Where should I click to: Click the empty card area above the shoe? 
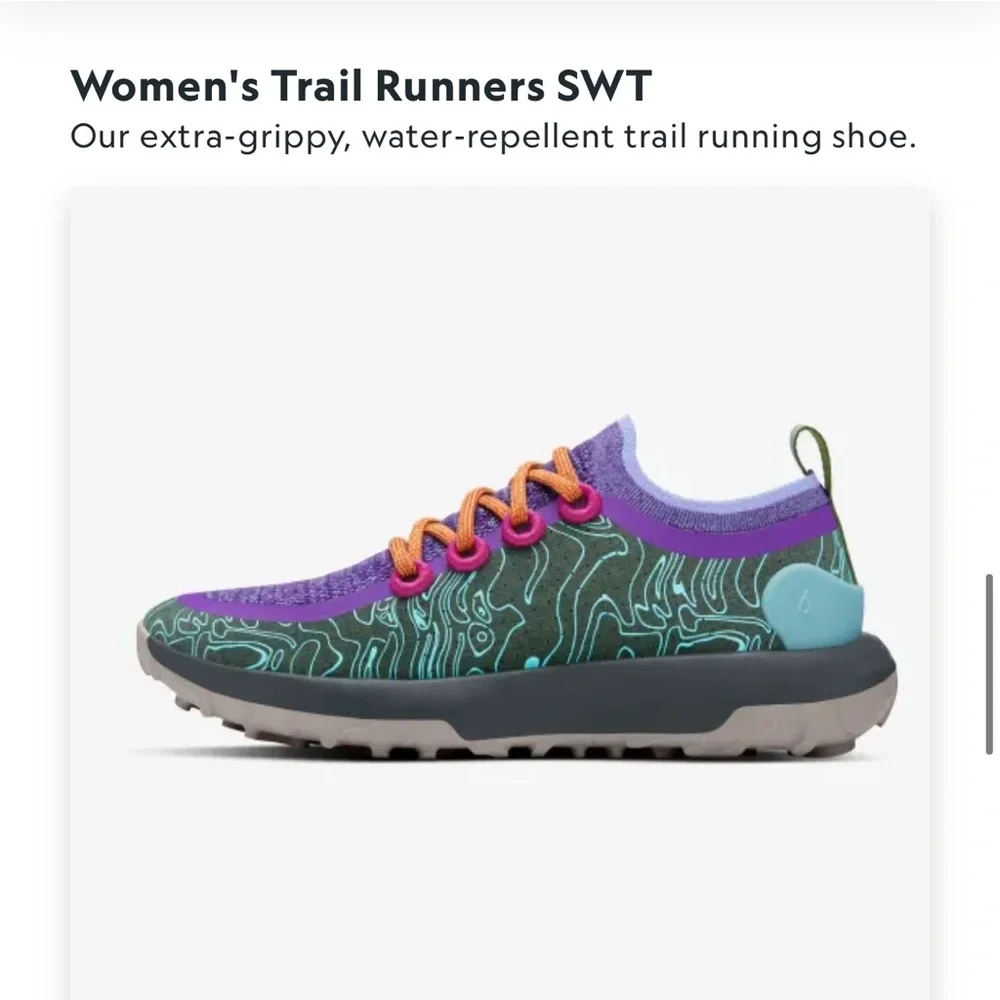coord(499,300)
